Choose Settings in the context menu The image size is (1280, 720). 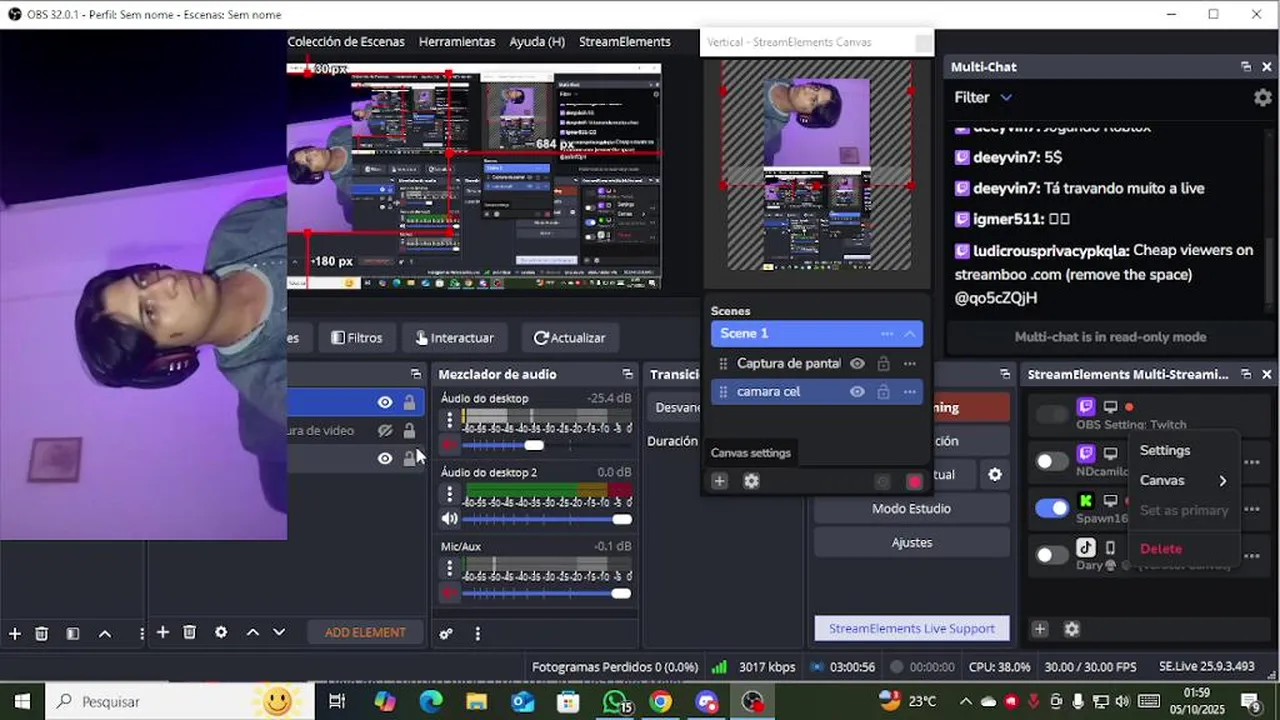1165,451
